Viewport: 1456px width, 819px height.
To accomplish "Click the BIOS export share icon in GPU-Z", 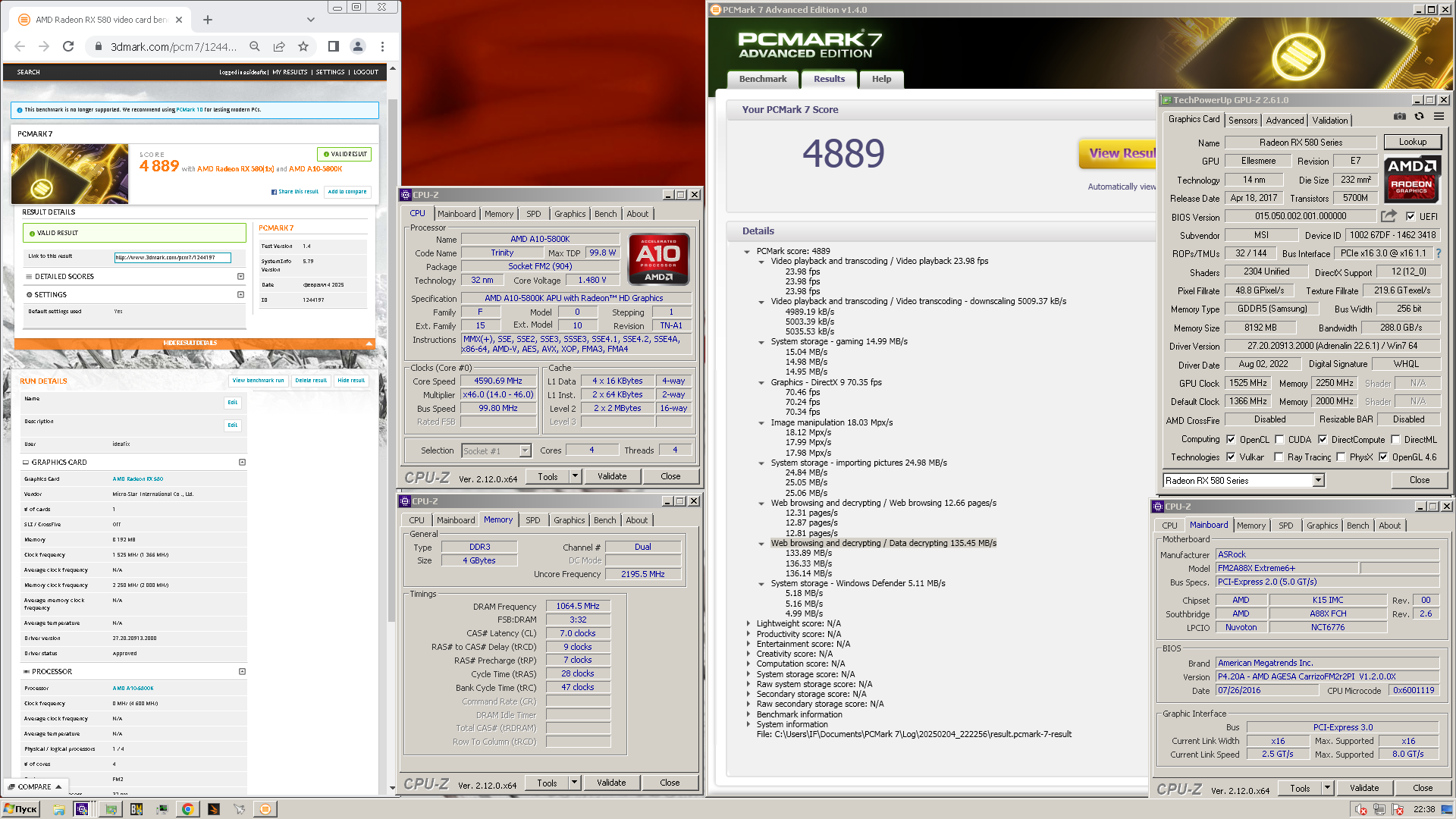I will (1389, 216).
